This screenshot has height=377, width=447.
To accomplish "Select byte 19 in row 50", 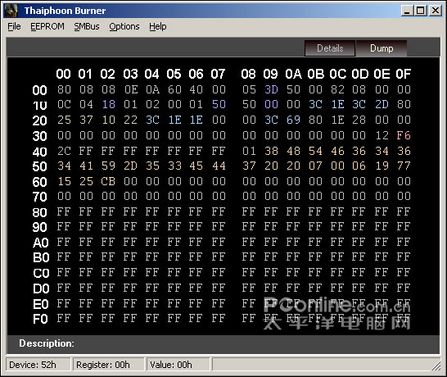I will (382, 166).
